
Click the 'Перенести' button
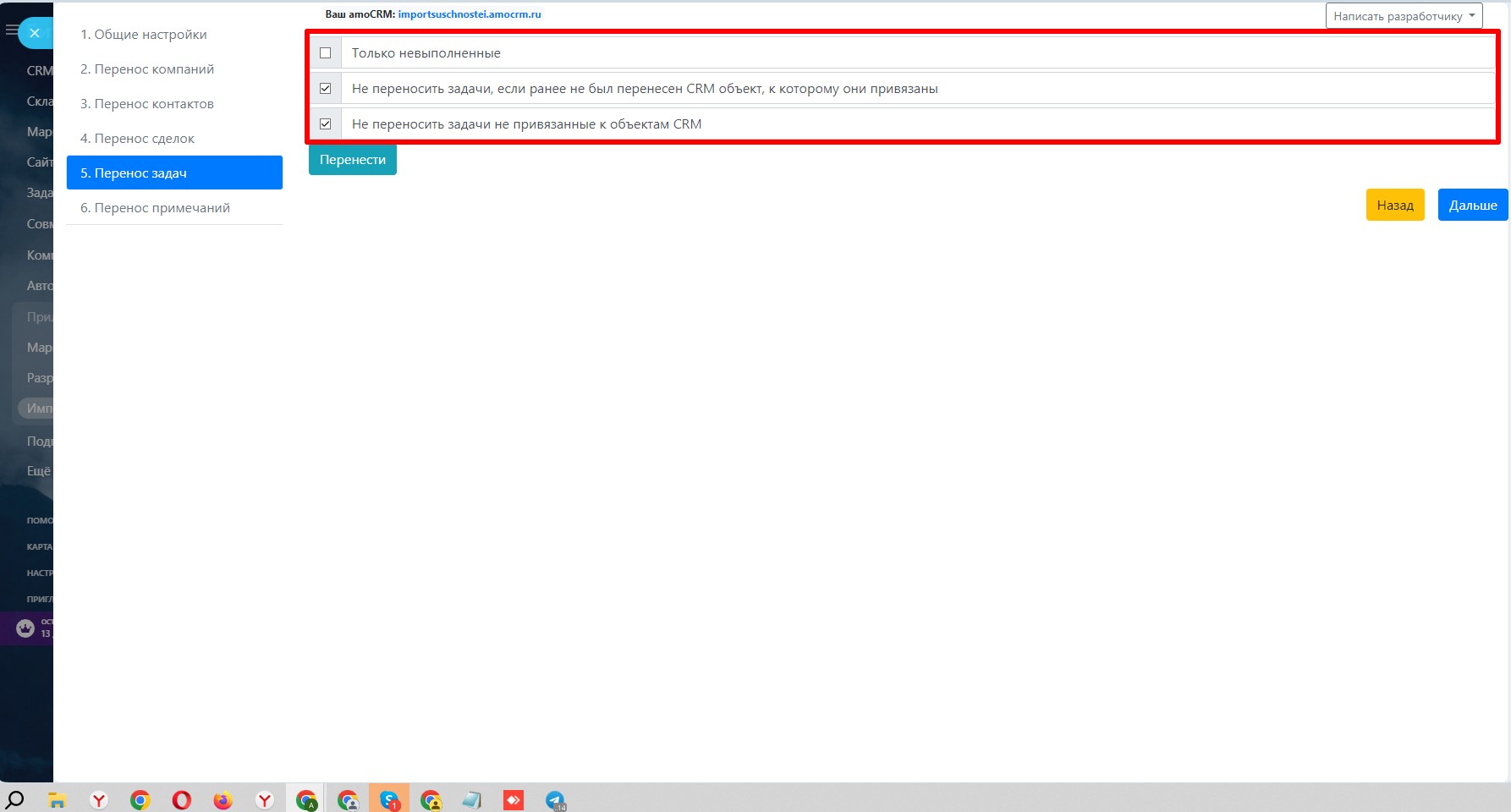coord(353,160)
